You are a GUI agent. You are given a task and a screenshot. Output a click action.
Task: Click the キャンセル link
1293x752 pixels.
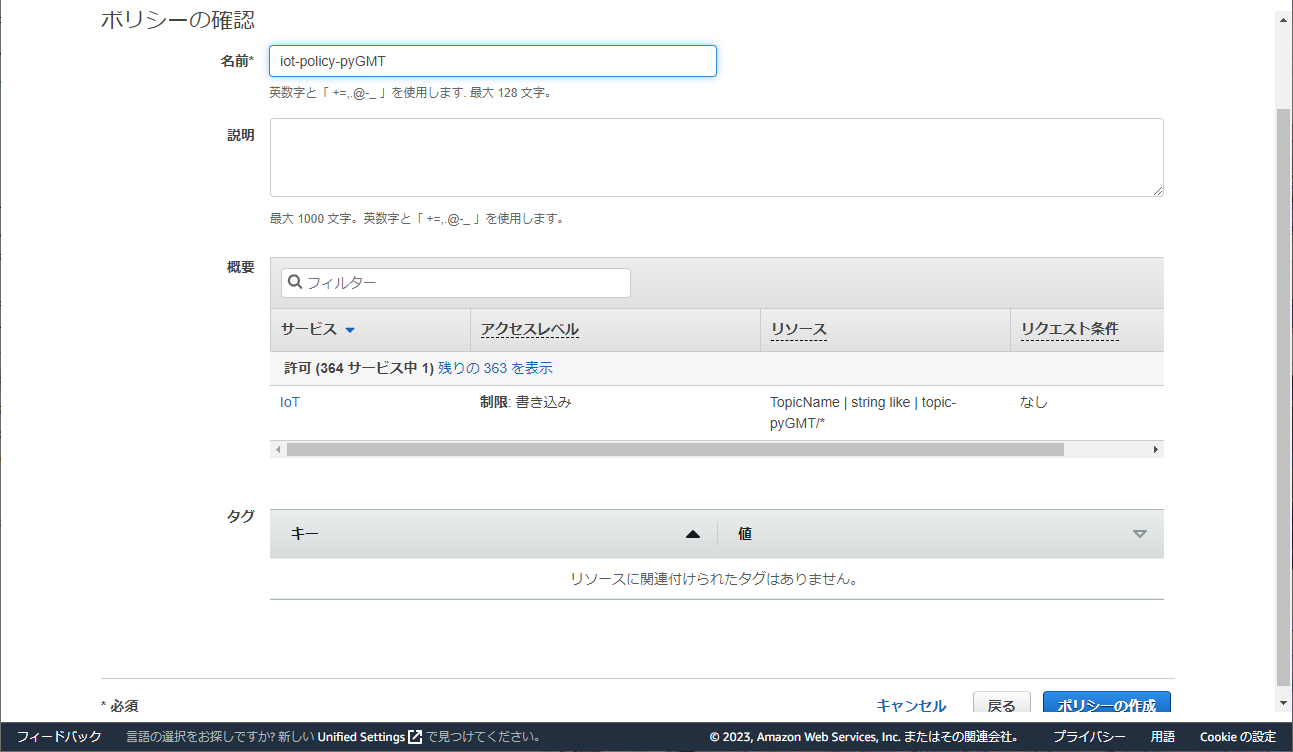click(911, 706)
